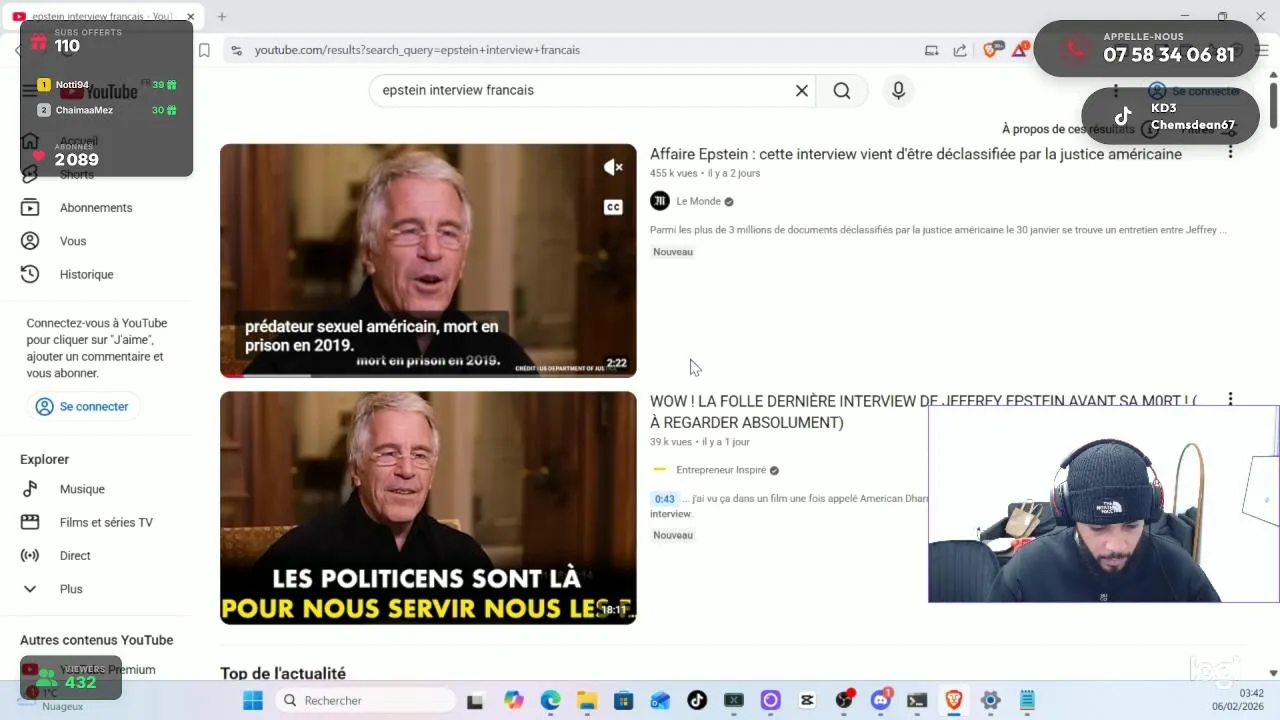This screenshot has height=720, width=1280.
Task: Click the share page icon in address bar
Action: [960, 50]
